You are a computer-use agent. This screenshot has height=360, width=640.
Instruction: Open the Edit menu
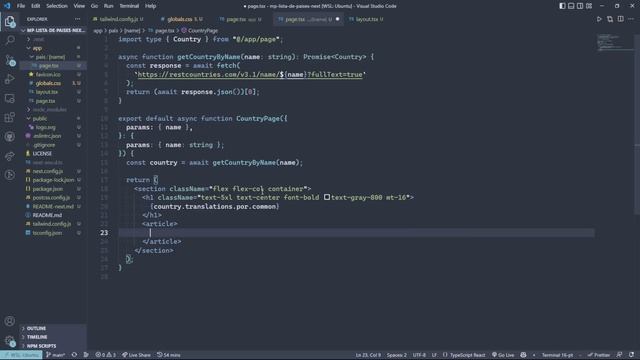click(x=36, y=6)
